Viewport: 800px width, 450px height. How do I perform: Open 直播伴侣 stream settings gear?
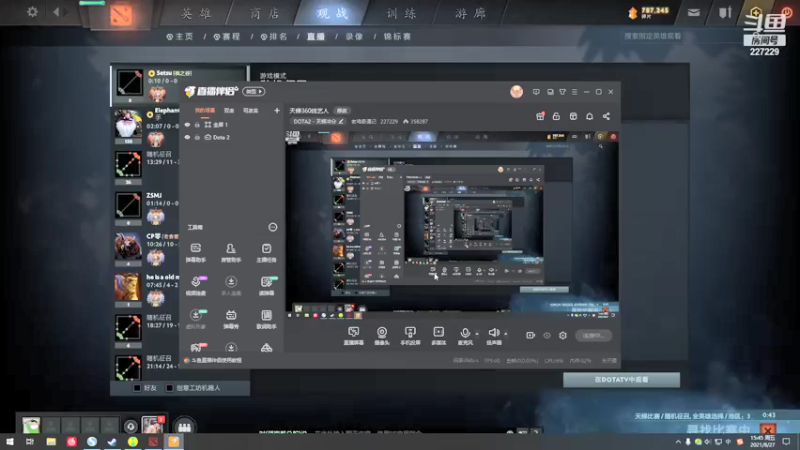pyautogui.click(x=563, y=335)
